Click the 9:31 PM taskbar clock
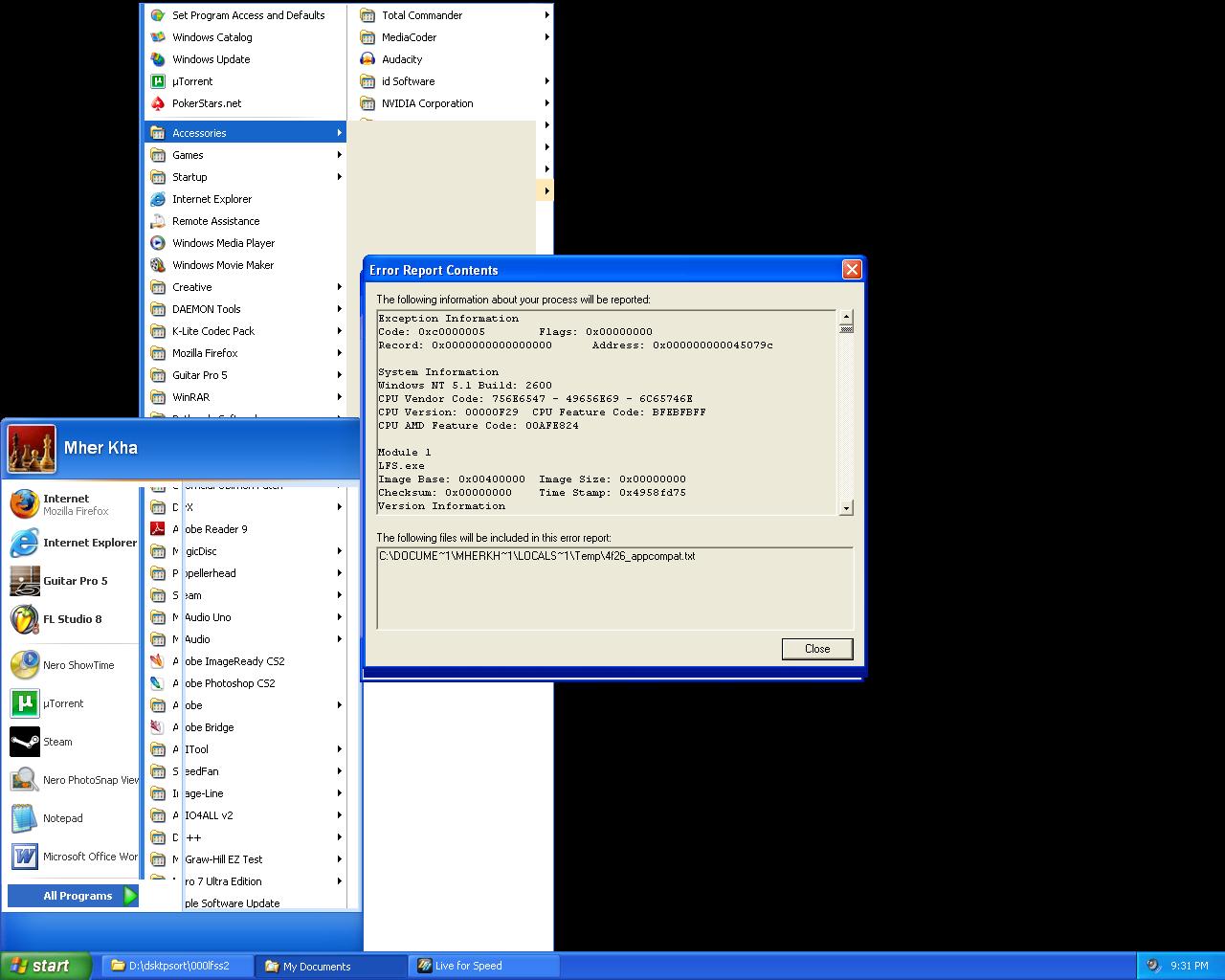 (x=1190, y=967)
